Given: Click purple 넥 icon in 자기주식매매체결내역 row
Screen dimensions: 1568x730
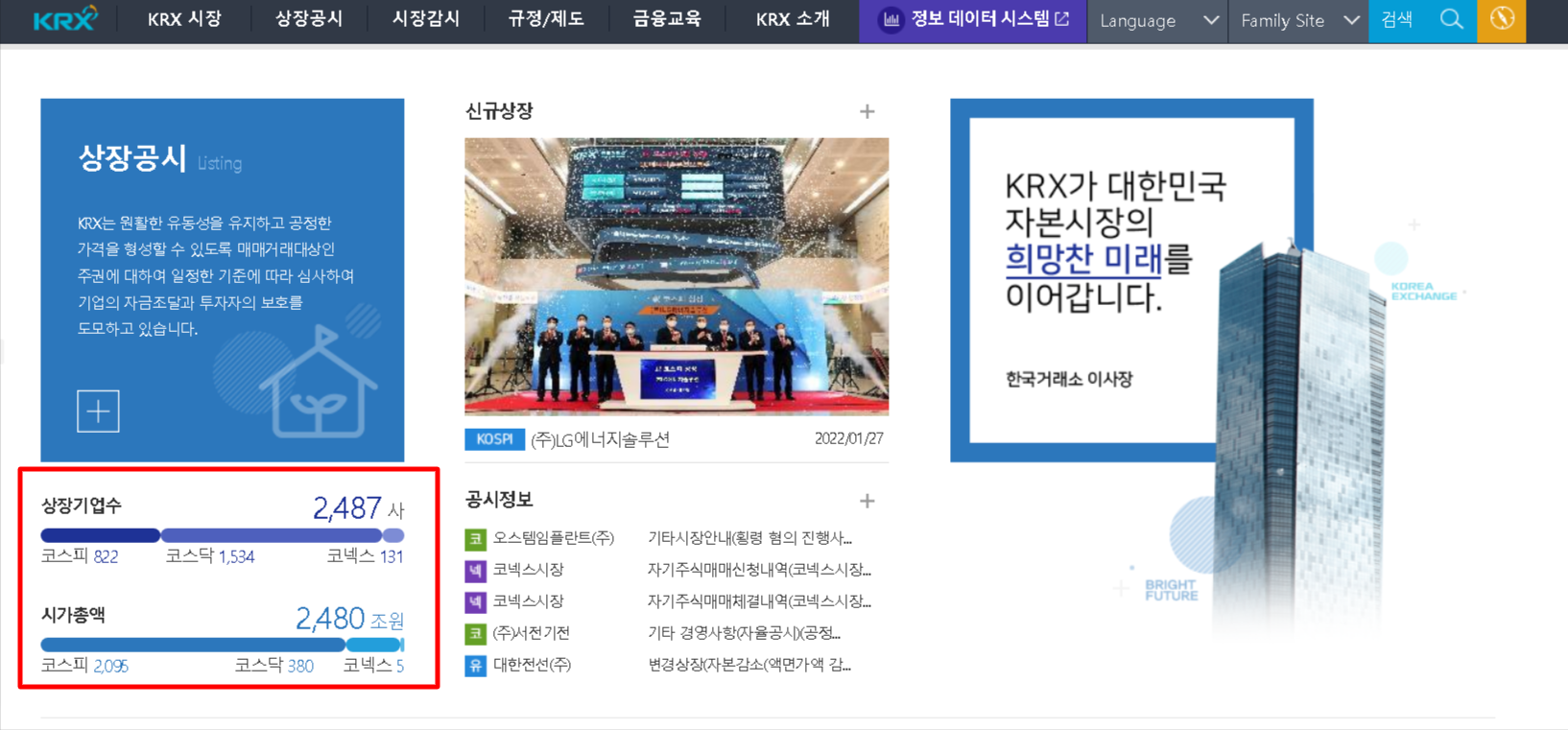Looking at the screenshot, I should pos(475,602).
